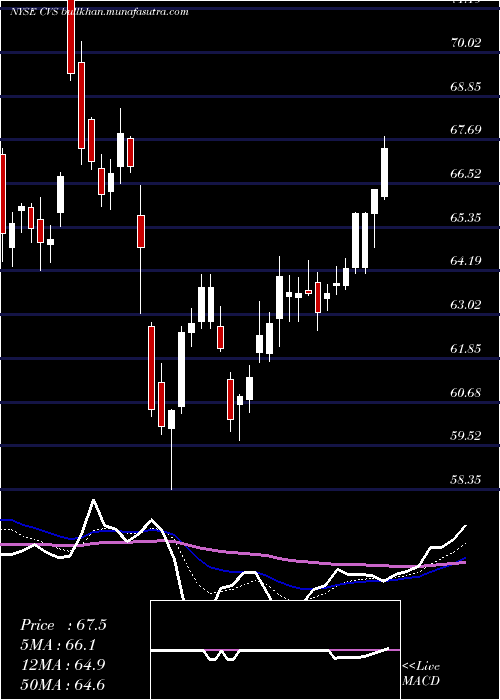Click the 50MA : 64.6 readout
500x700 pixels.
(x=63, y=684)
